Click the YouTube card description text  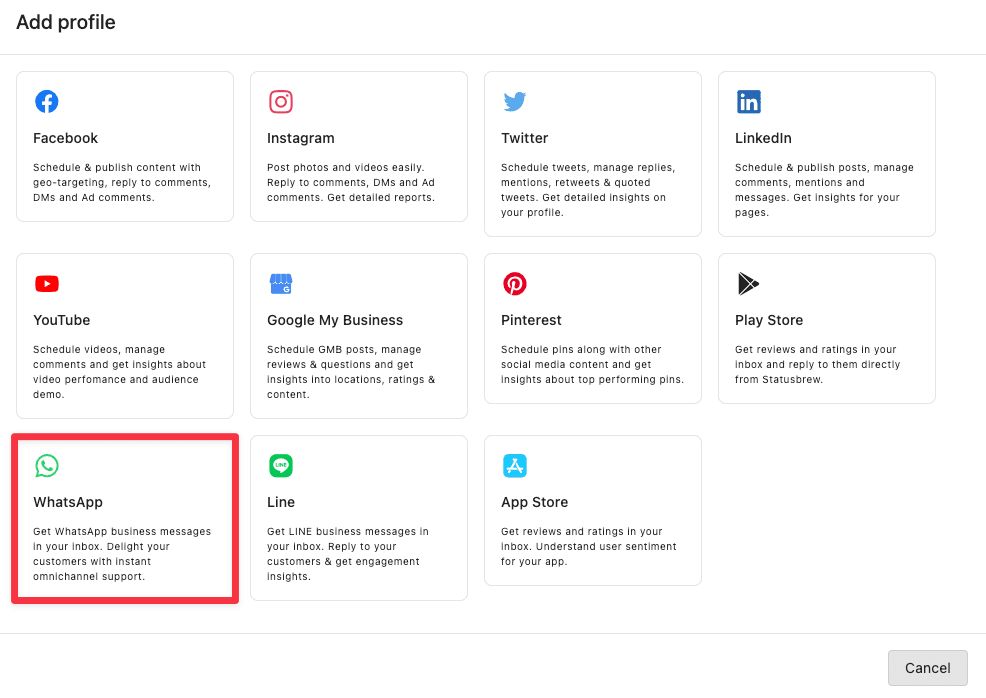click(x=119, y=372)
